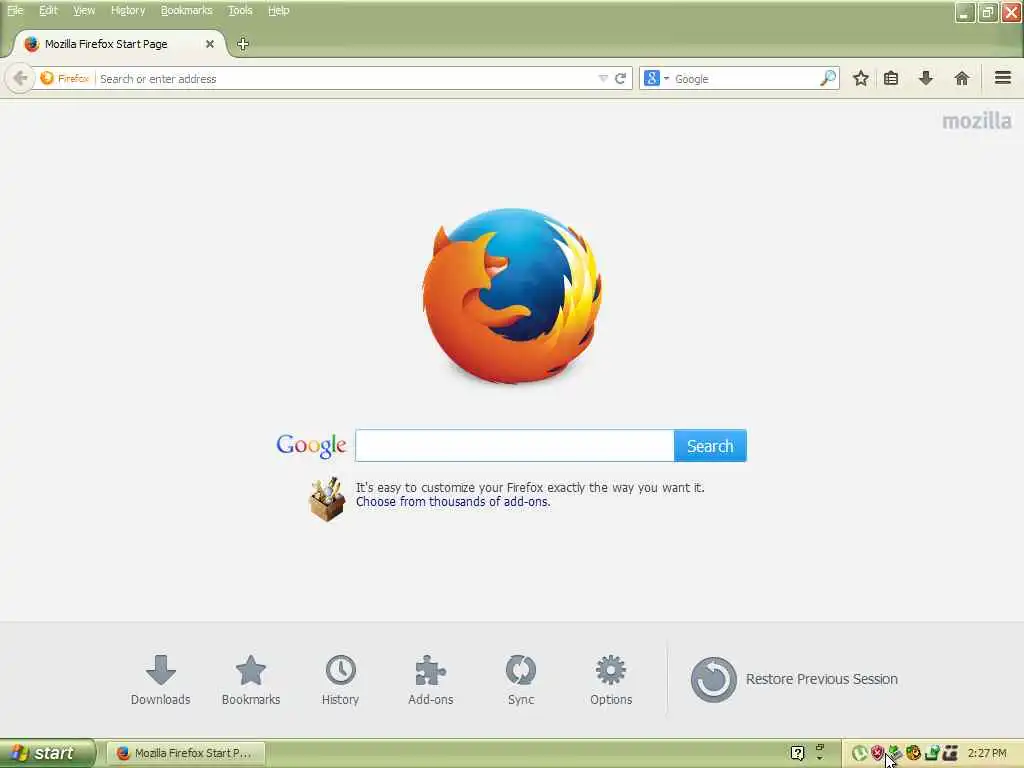Open the History menu
This screenshot has height=768, width=1024.
pos(128,10)
